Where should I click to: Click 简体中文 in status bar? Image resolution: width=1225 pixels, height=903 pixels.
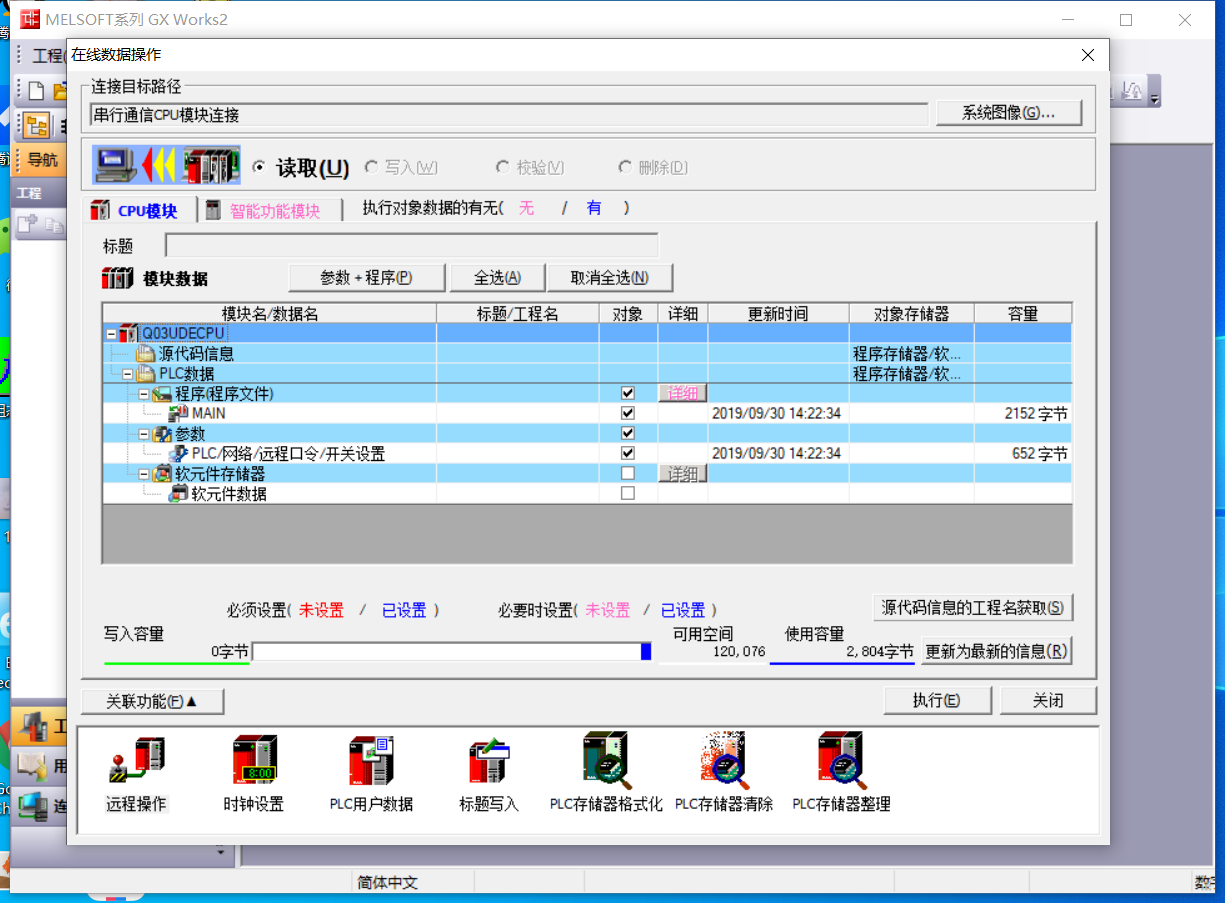click(x=388, y=883)
